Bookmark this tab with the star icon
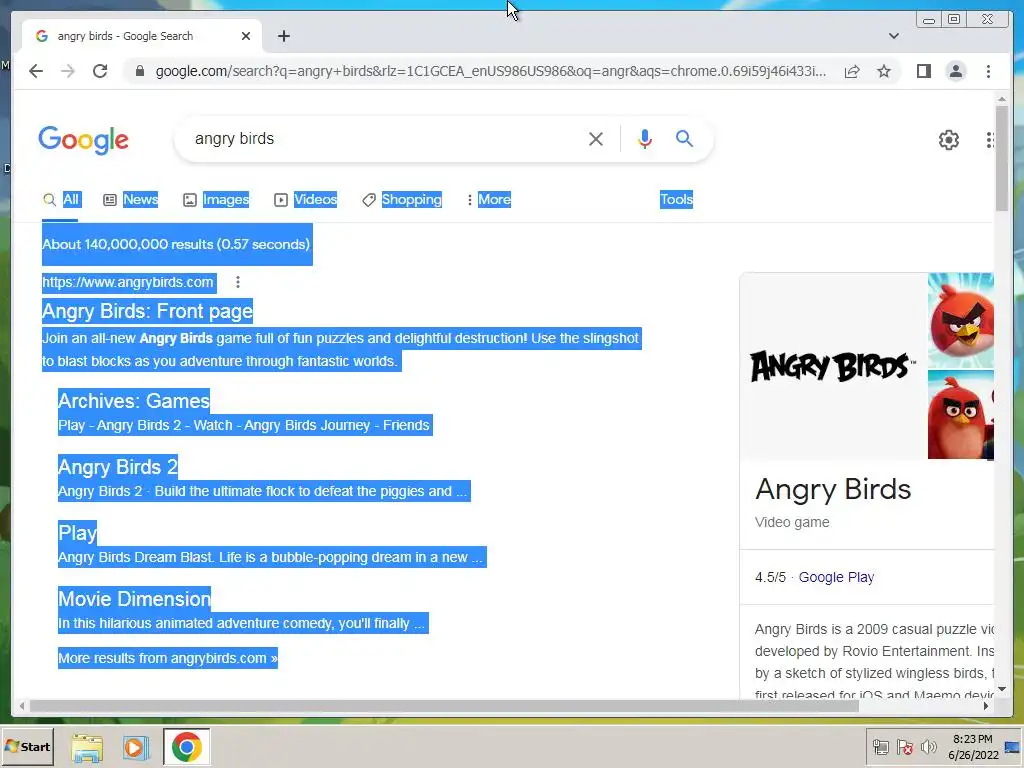 coord(884,71)
